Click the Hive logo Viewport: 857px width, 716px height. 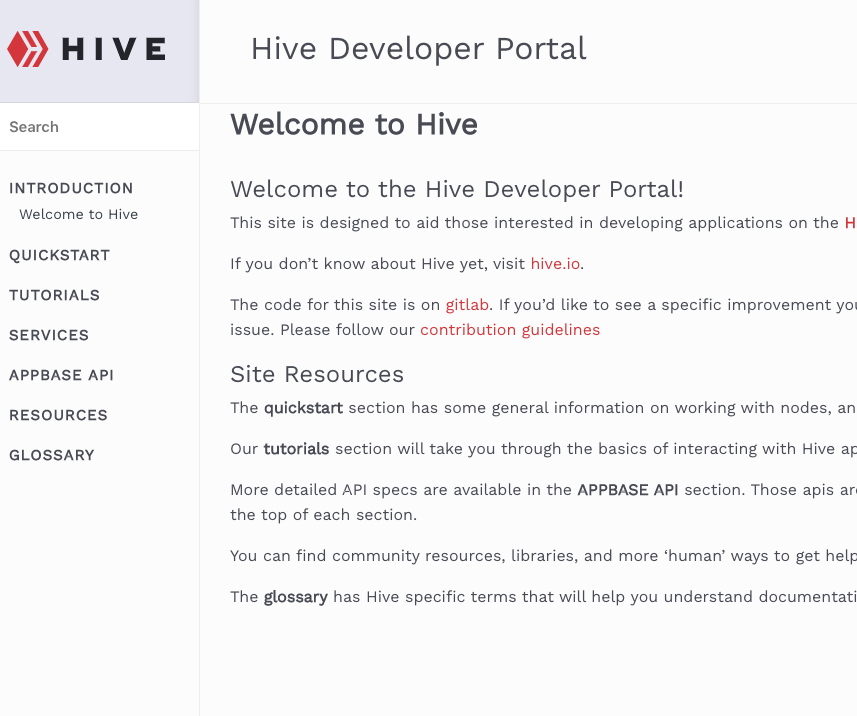pos(86,49)
